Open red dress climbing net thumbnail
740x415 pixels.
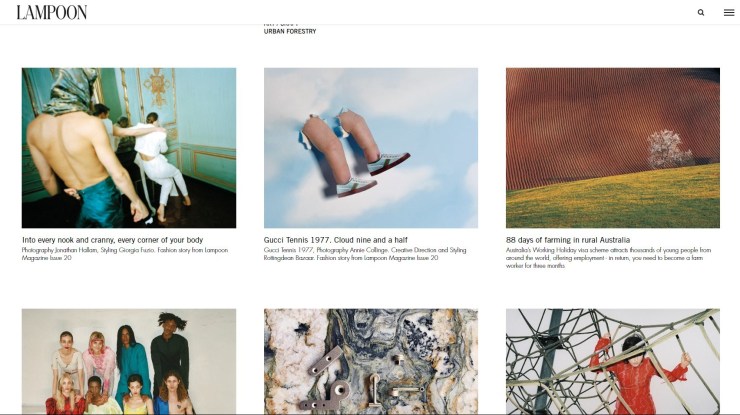point(613,362)
